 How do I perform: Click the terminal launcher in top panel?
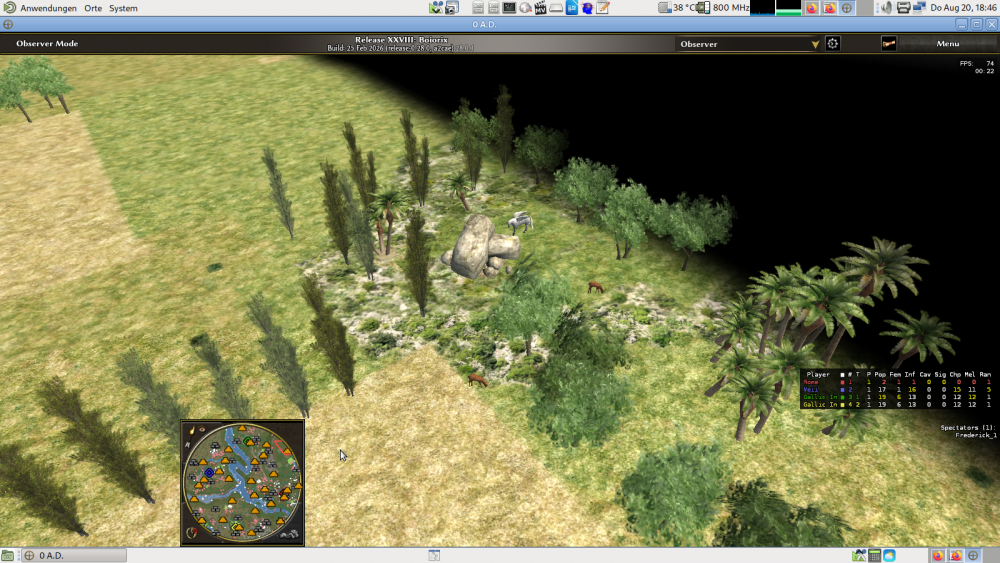pos(509,8)
